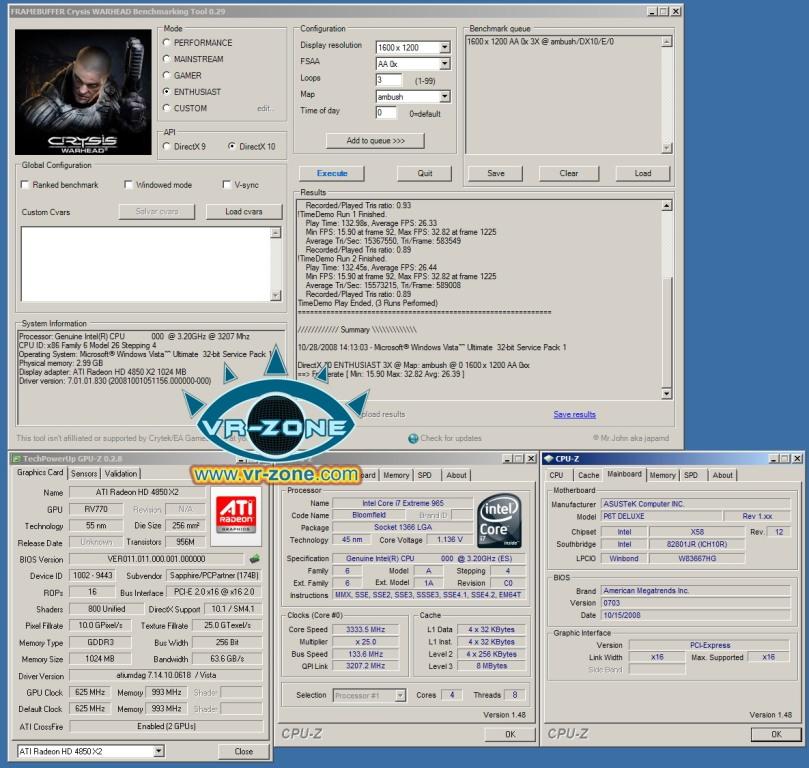The height and width of the screenshot is (768, 809).
Task: Open SPD tab in right CPU-Z window
Action: tap(691, 475)
